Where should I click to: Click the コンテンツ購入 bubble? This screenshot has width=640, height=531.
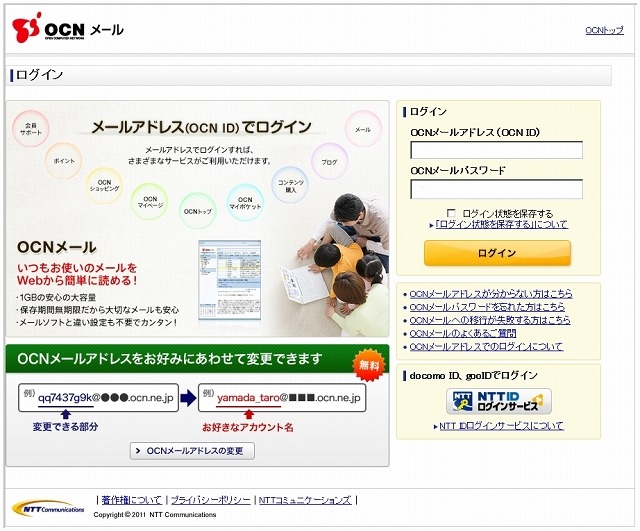coord(290,185)
